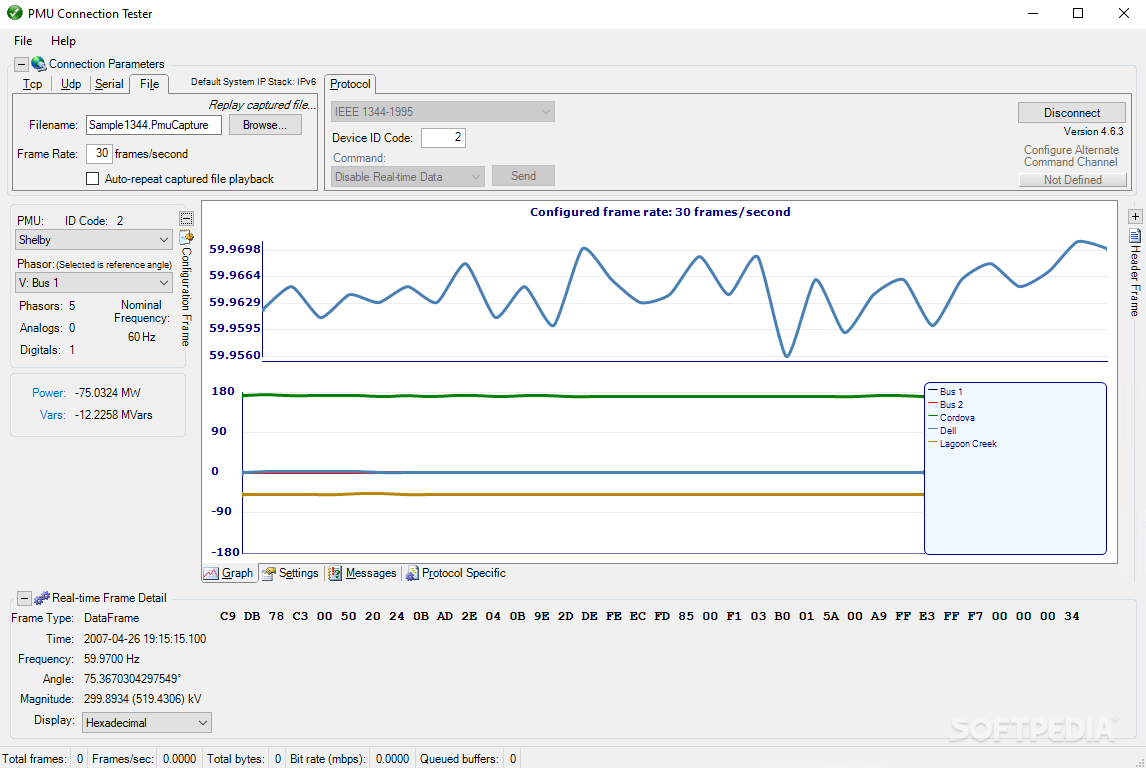The image size is (1146, 768).
Task: Select the File connection tab
Action: coord(149,84)
